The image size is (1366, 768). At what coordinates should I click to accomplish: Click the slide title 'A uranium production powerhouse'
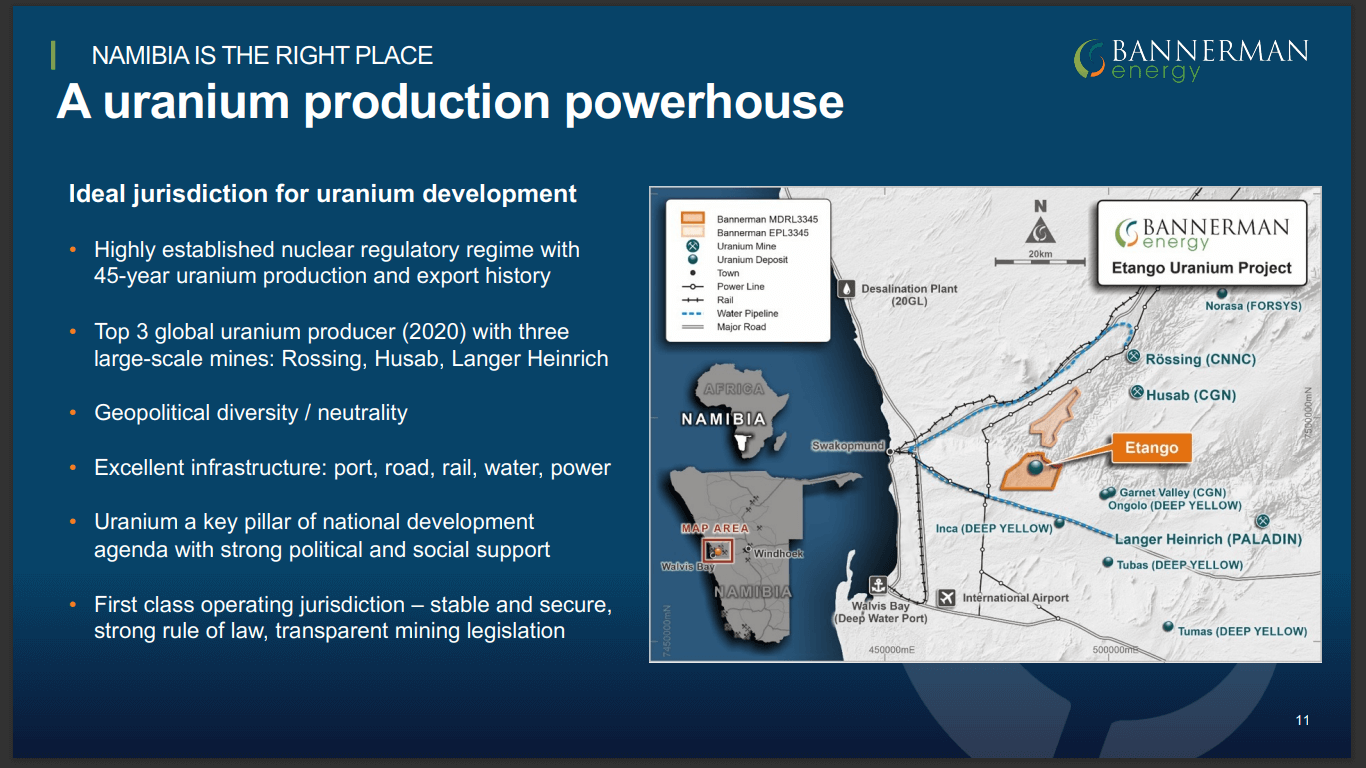coord(450,101)
